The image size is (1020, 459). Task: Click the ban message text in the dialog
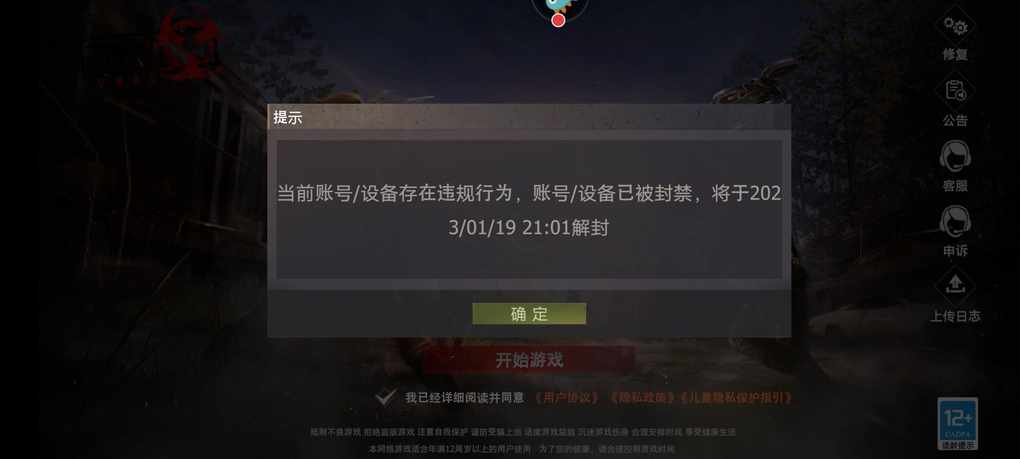tap(529, 211)
